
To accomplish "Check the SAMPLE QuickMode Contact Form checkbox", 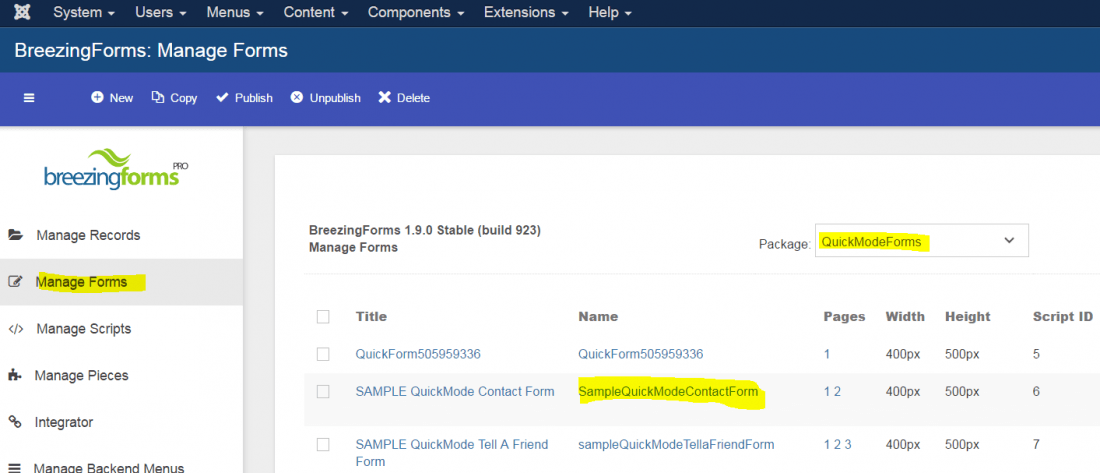I will click(323, 392).
